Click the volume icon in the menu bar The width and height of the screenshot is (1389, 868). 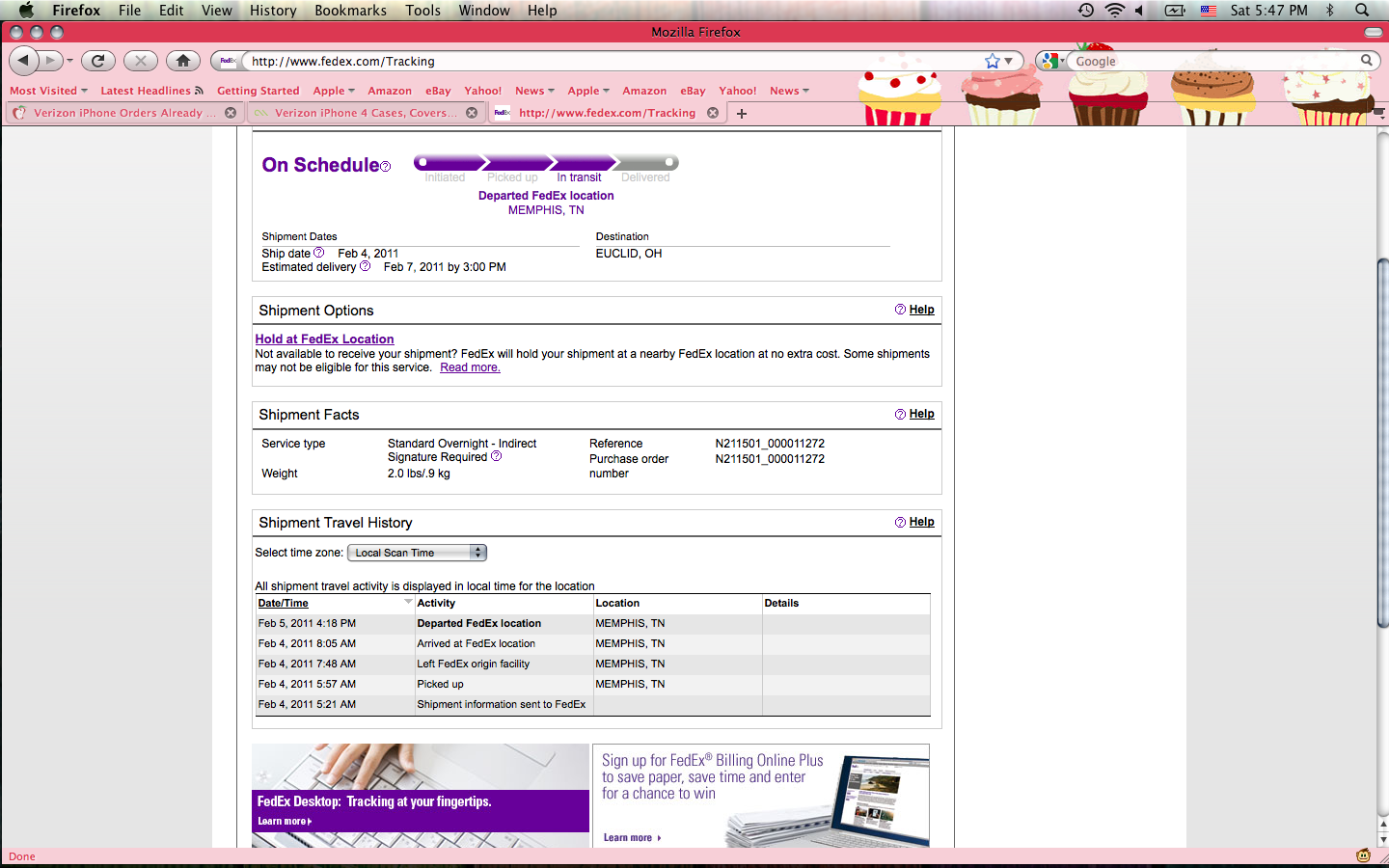(1139, 10)
